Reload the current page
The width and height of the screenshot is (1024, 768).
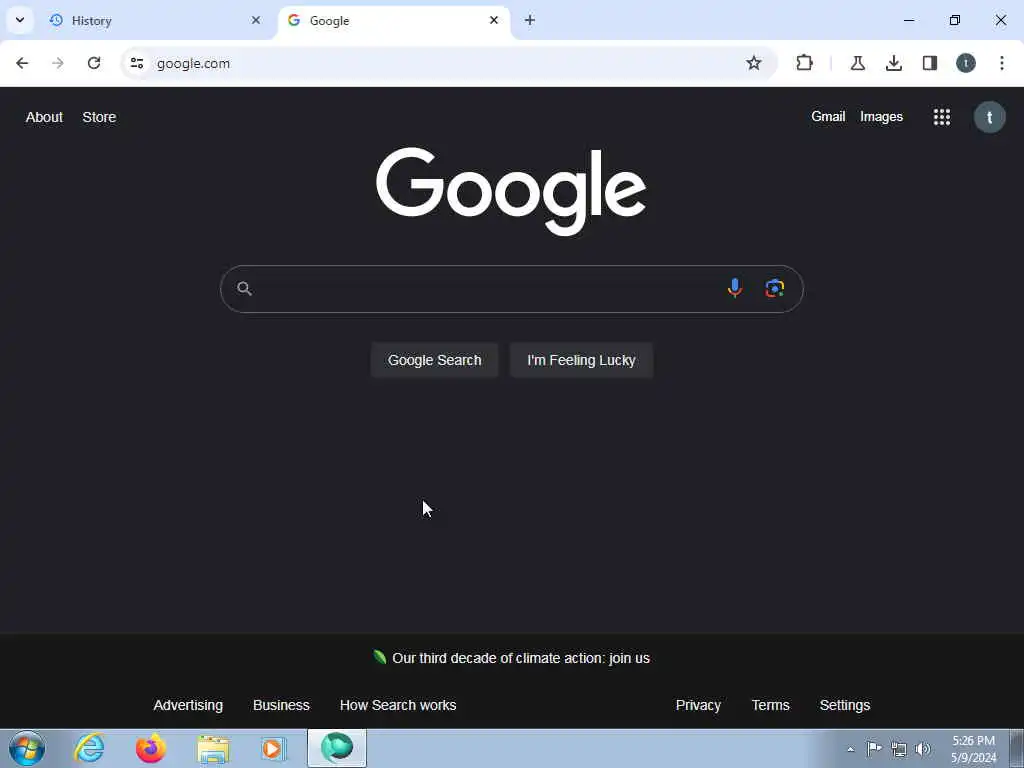coord(94,63)
